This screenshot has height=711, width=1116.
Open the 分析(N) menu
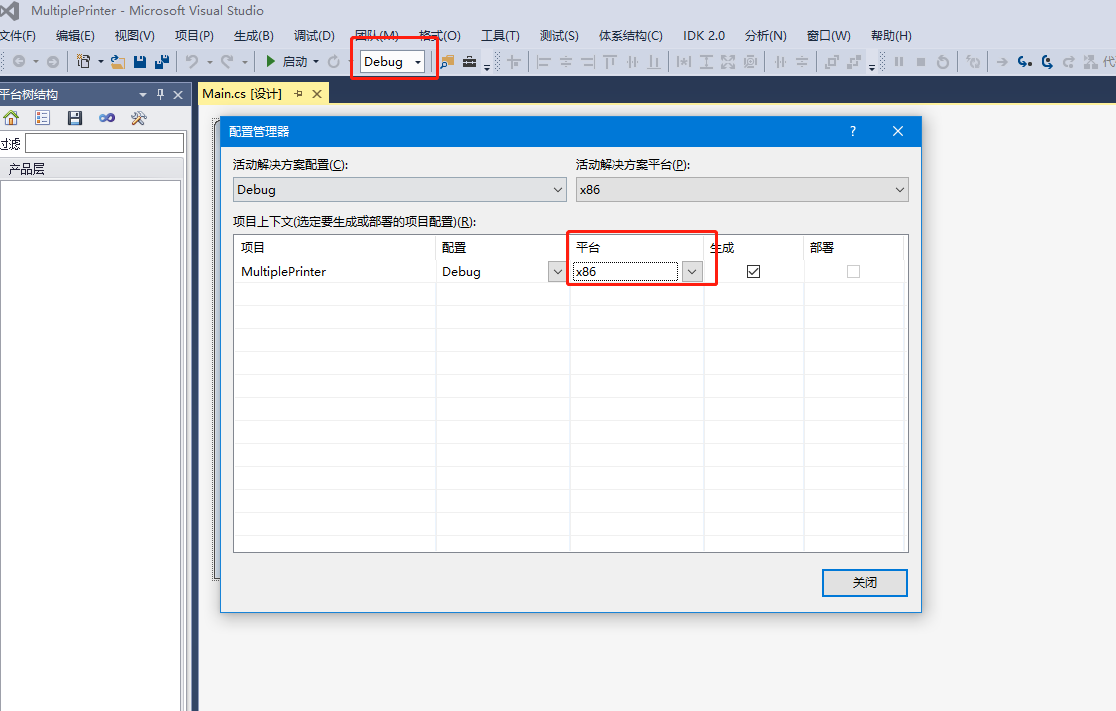pyautogui.click(x=766, y=36)
